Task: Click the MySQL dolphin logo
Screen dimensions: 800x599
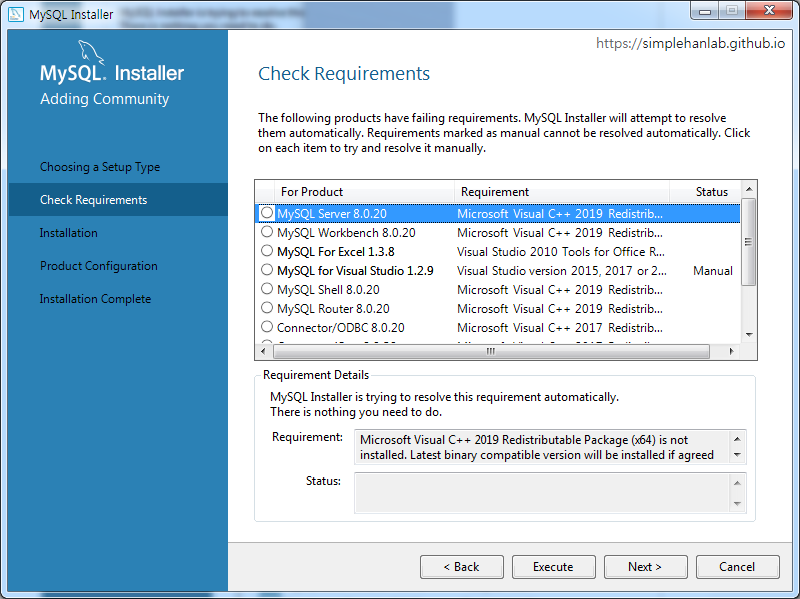Action: pos(91,53)
